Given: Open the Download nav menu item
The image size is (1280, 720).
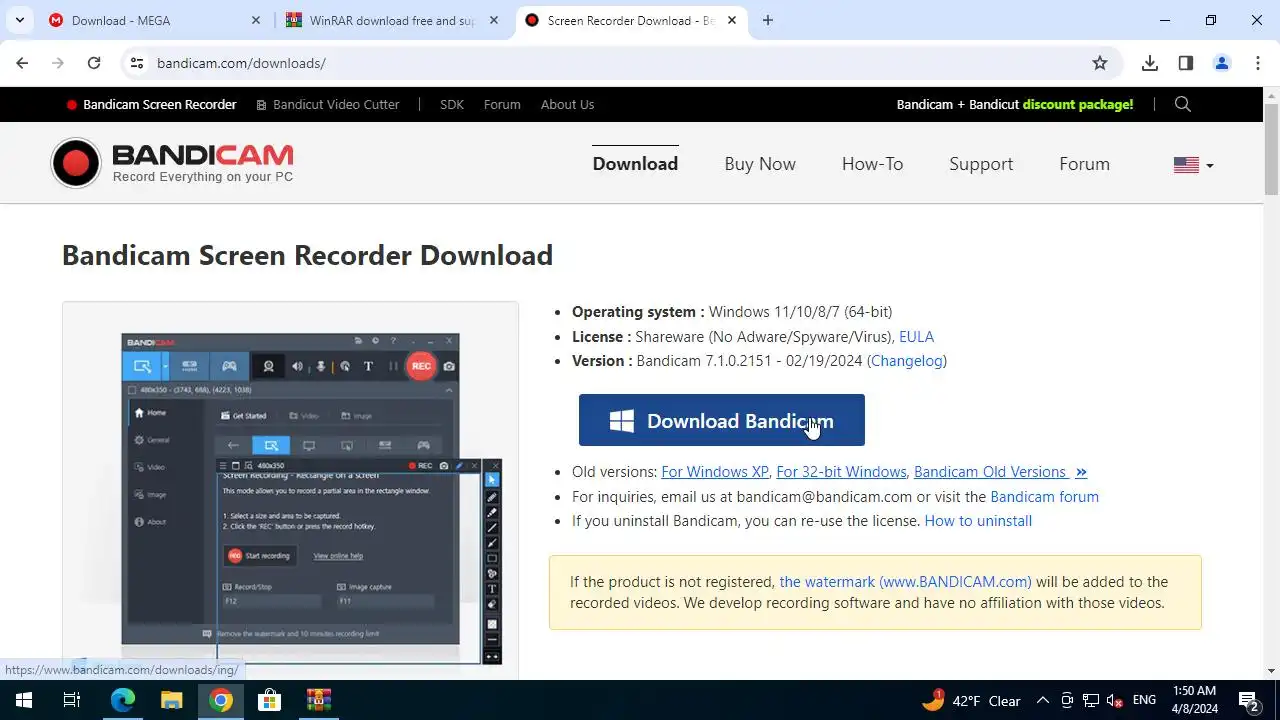Looking at the screenshot, I should pyautogui.click(x=635, y=164).
